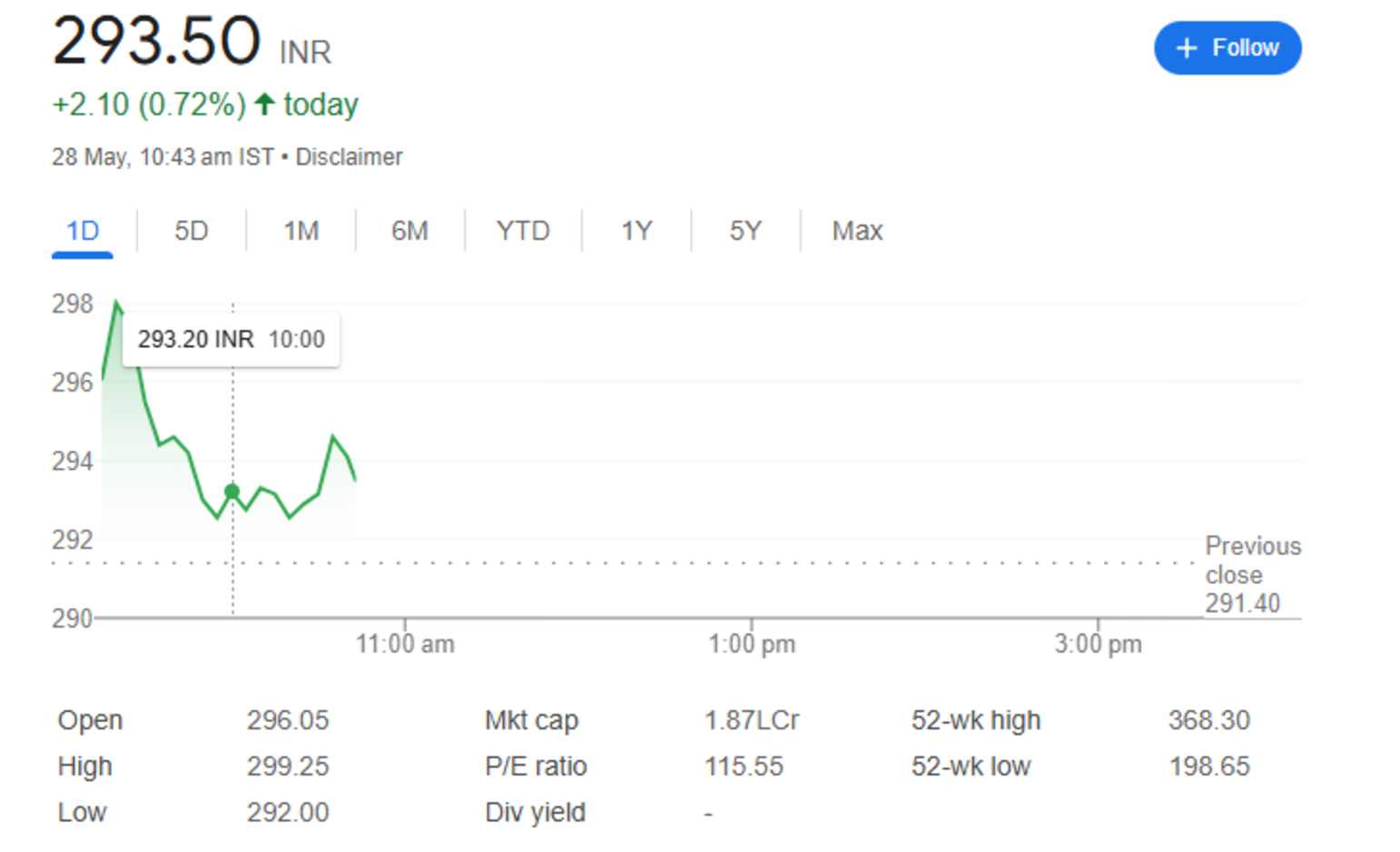Select the currently active 1D tab
The height and width of the screenshot is (852, 1400).
(x=83, y=231)
